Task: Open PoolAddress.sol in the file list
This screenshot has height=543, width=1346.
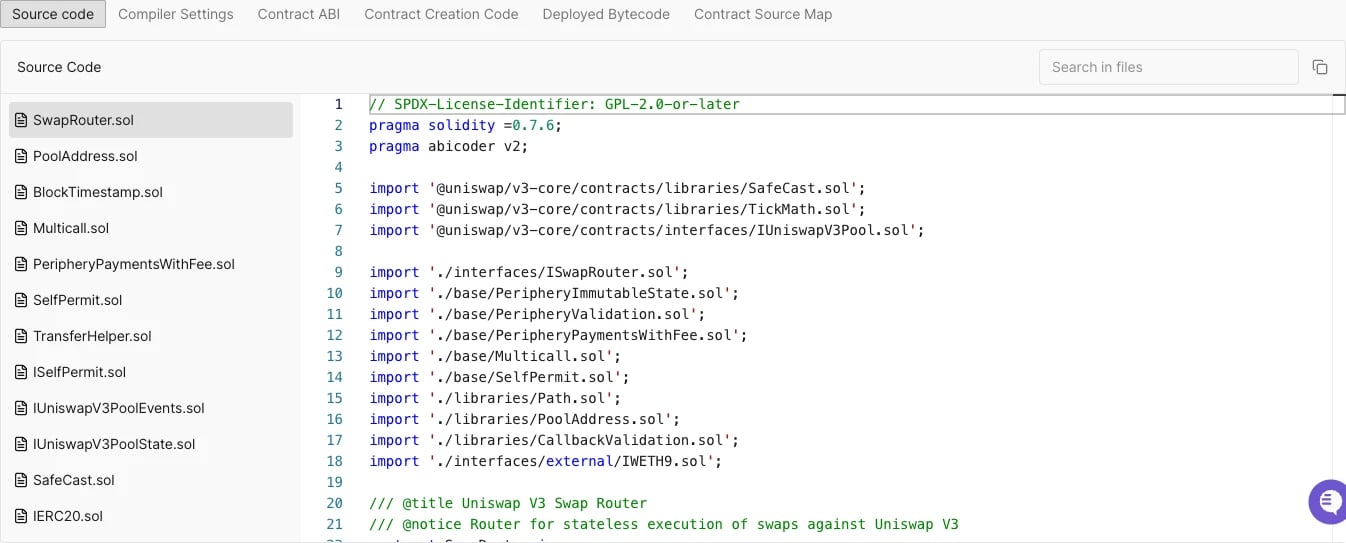Action: [151, 156]
